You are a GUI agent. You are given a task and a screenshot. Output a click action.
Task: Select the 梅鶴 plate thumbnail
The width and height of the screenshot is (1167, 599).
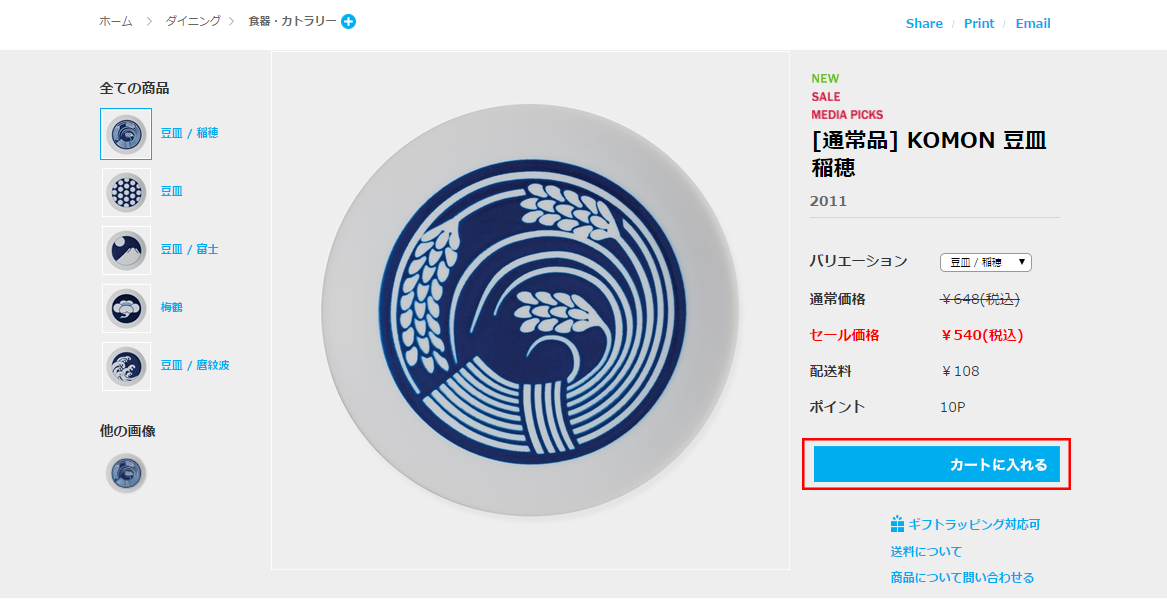pos(127,308)
